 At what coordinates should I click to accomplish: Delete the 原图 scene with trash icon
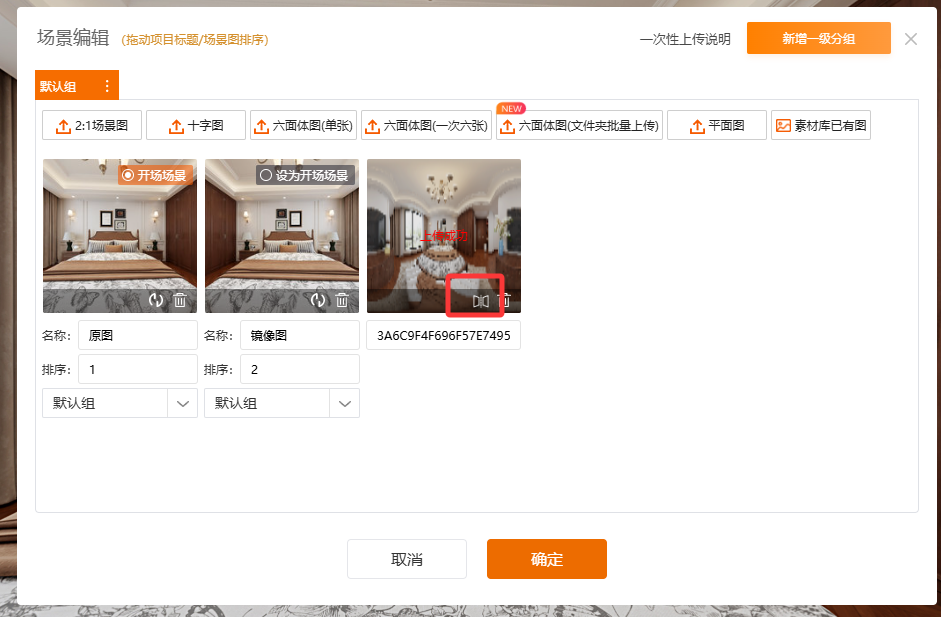[180, 300]
